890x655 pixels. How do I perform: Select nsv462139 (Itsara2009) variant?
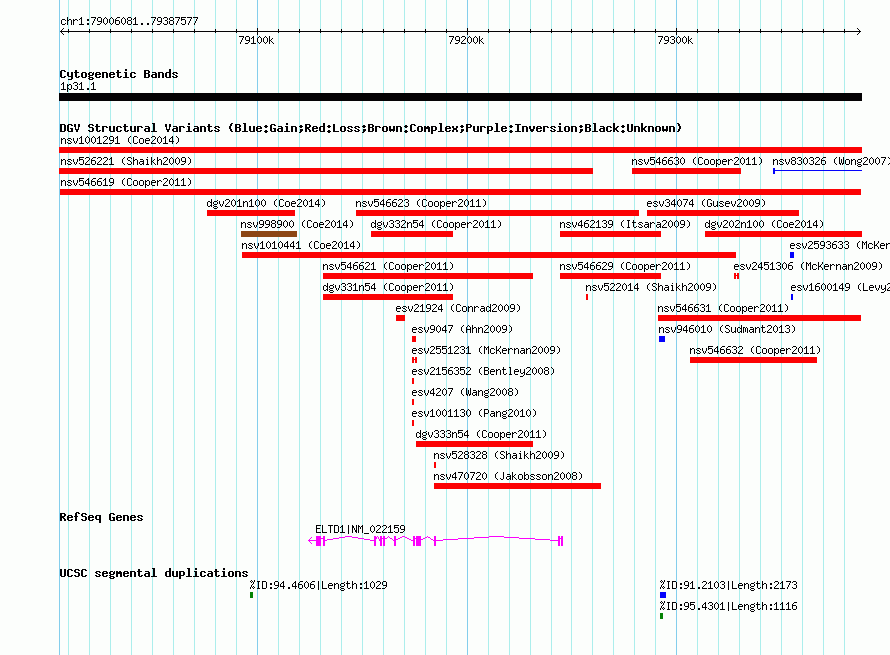click(x=610, y=234)
